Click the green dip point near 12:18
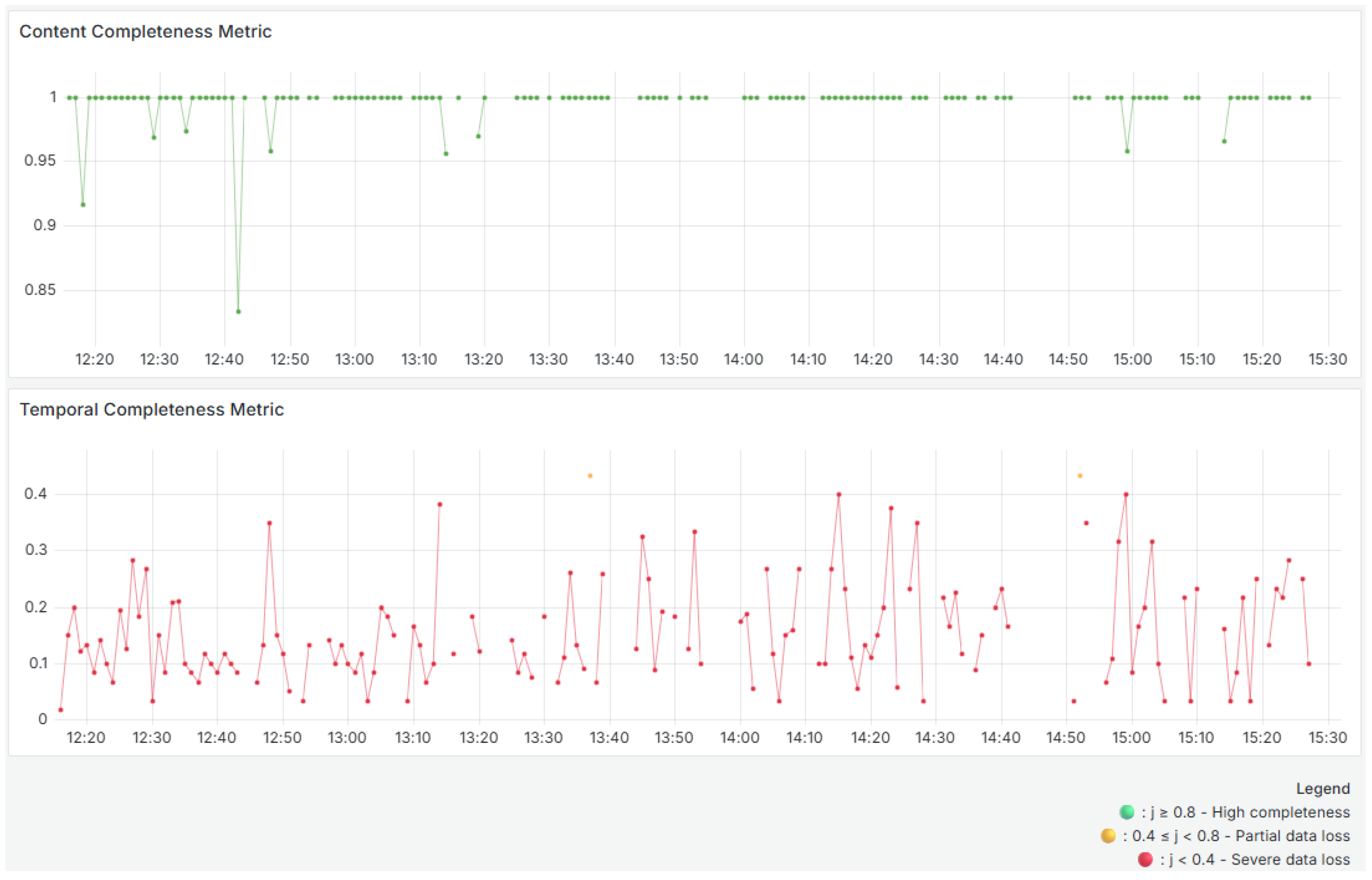Viewport: 1372px width, 880px height. pyautogui.click(x=83, y=205)
